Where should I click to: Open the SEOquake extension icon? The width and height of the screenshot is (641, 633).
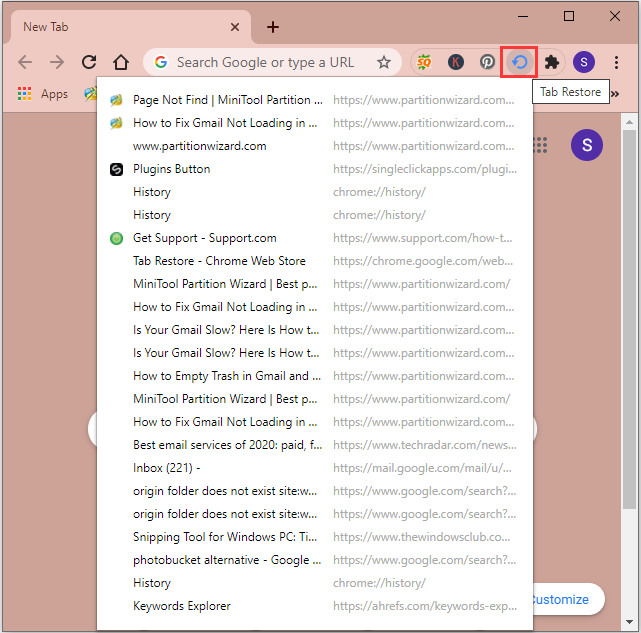[424, 62]
